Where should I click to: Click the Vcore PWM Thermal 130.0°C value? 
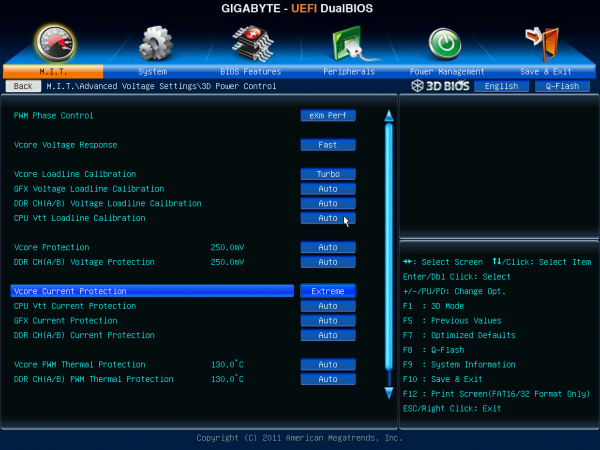pos(227,364)
